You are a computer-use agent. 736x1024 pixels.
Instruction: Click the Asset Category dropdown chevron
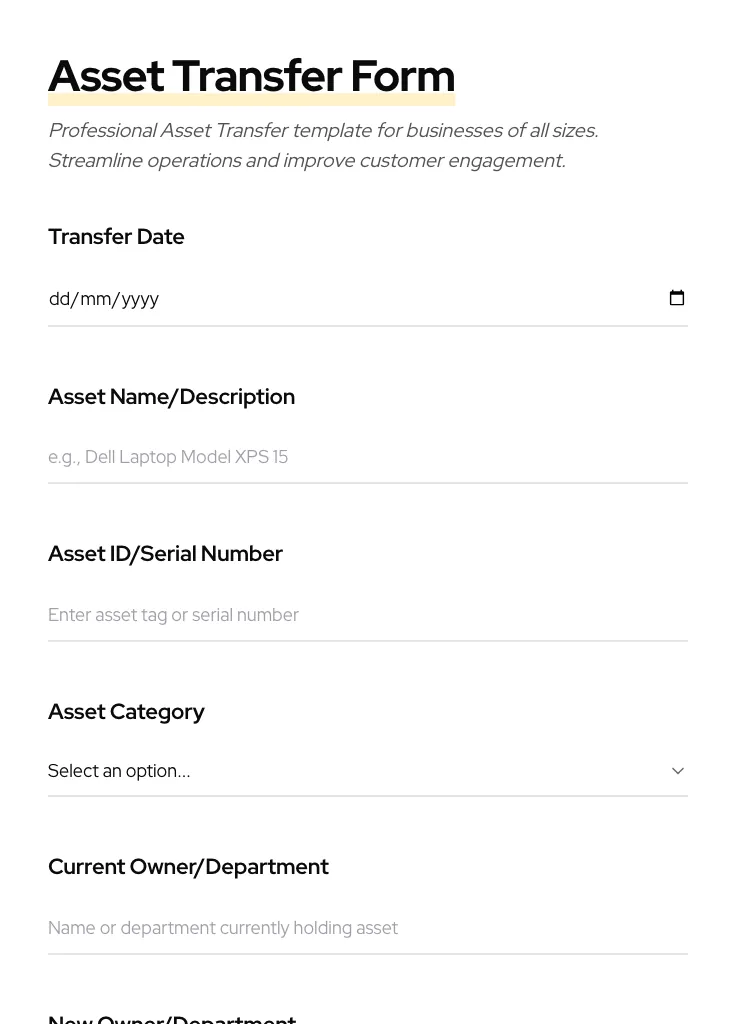click(x=677, y=771)
